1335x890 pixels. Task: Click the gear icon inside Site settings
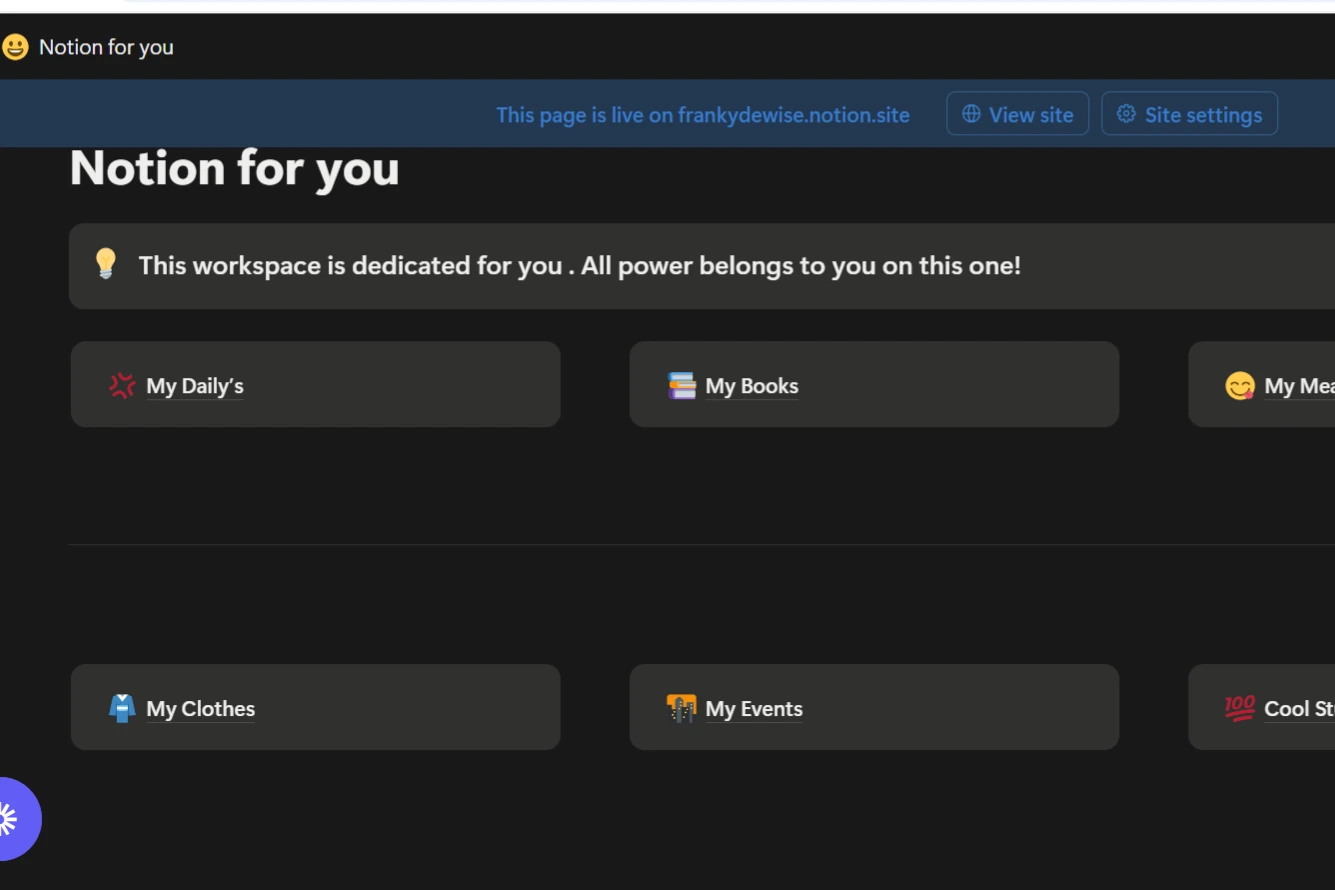click(x=1125, y=114)
